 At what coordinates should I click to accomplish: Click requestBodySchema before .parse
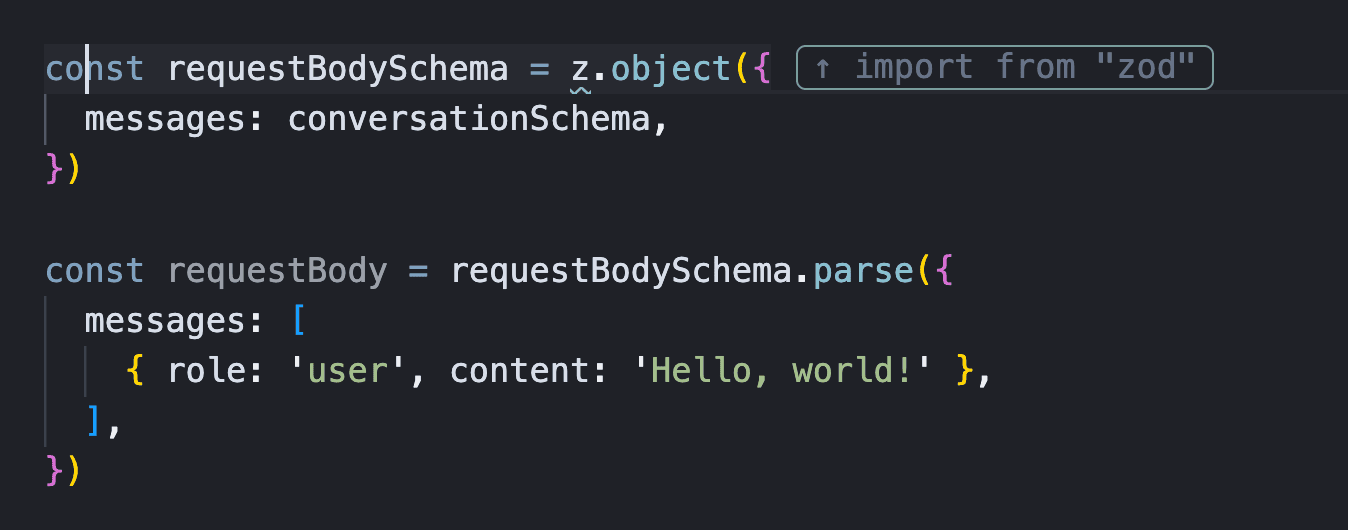tap(621, 271)
